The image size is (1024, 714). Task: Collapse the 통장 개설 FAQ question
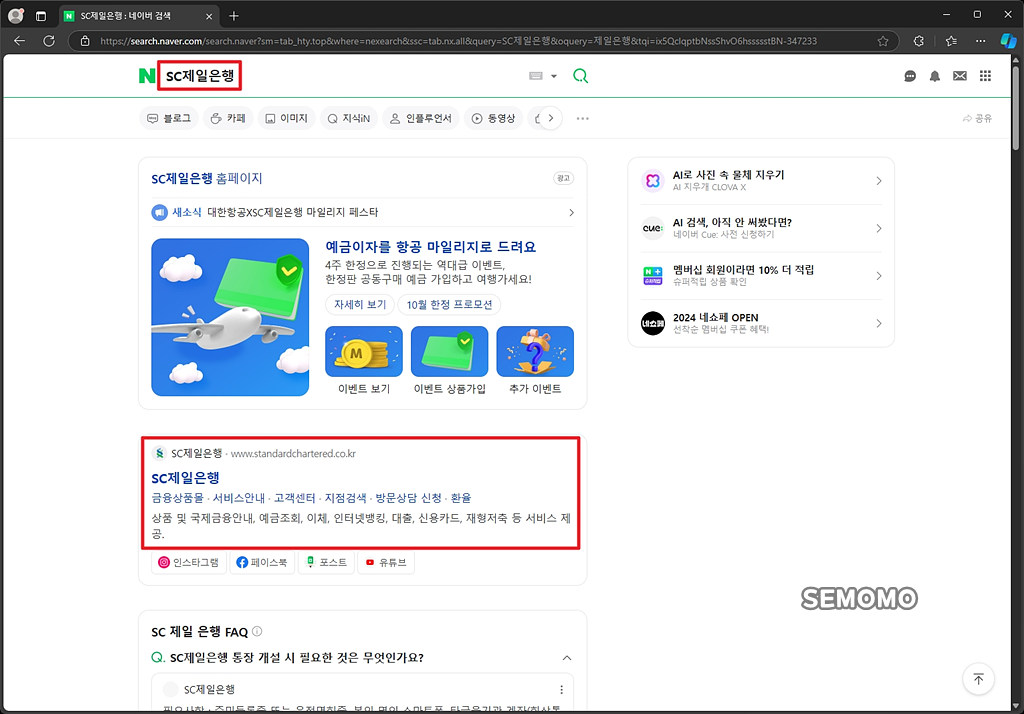567,658
